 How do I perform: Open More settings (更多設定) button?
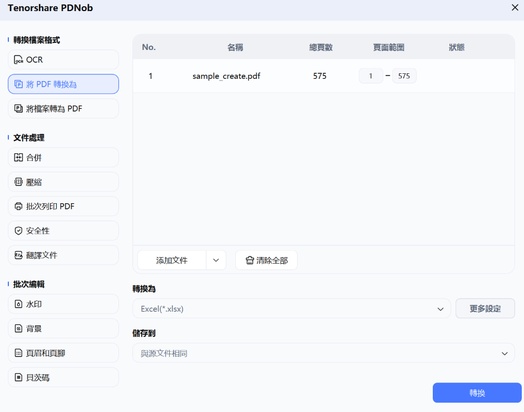(x=485, y=309)
